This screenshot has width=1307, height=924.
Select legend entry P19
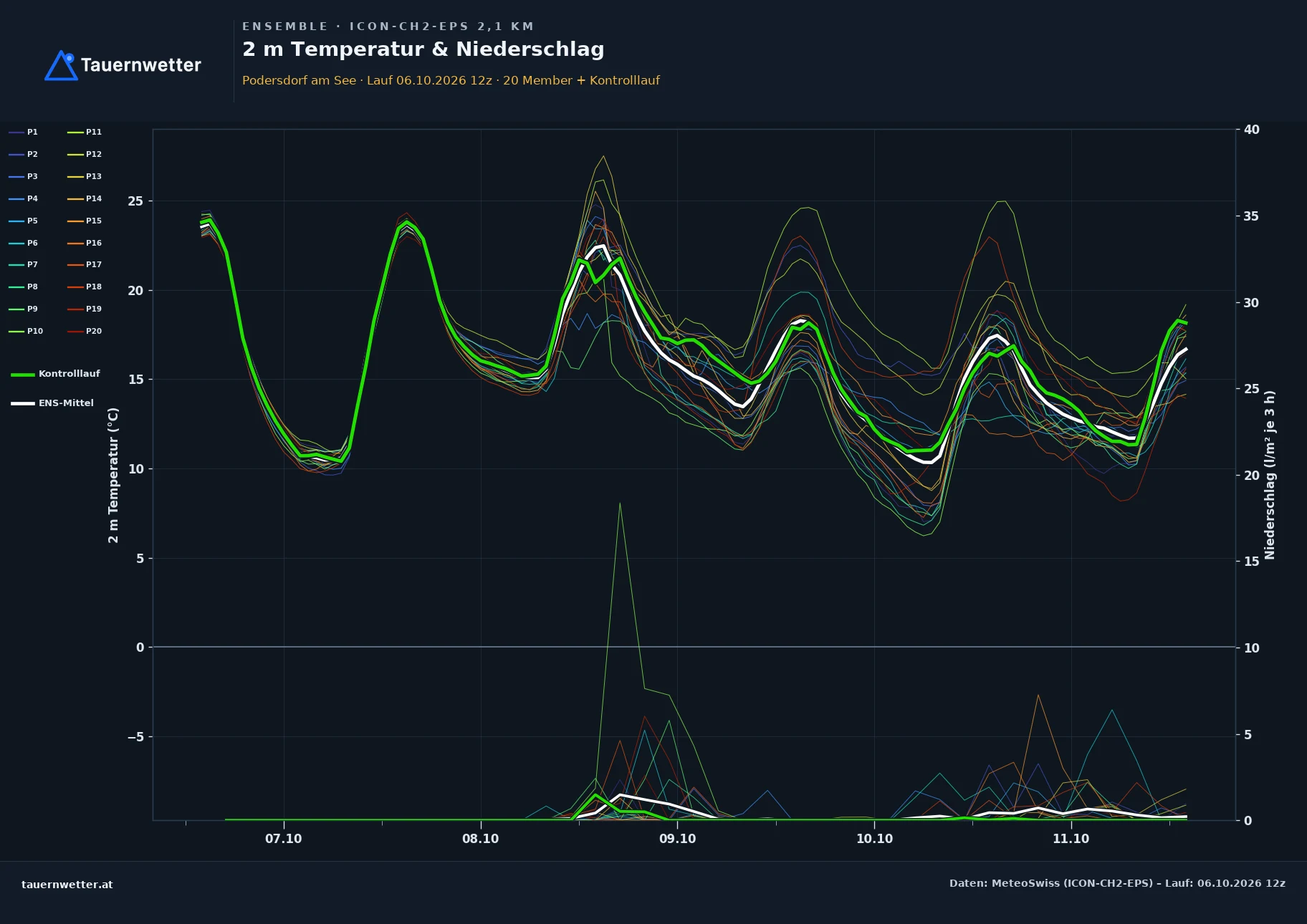pos(85,309)
